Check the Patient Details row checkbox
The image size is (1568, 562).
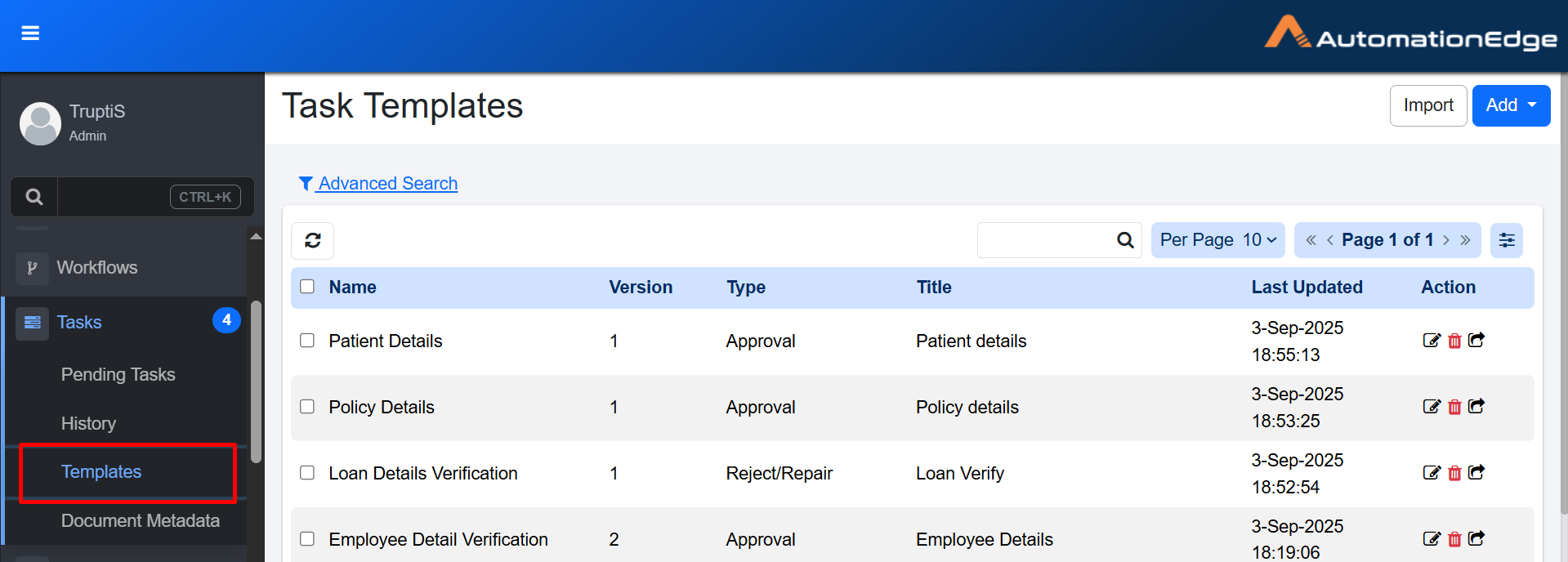[x=307, y=341]
